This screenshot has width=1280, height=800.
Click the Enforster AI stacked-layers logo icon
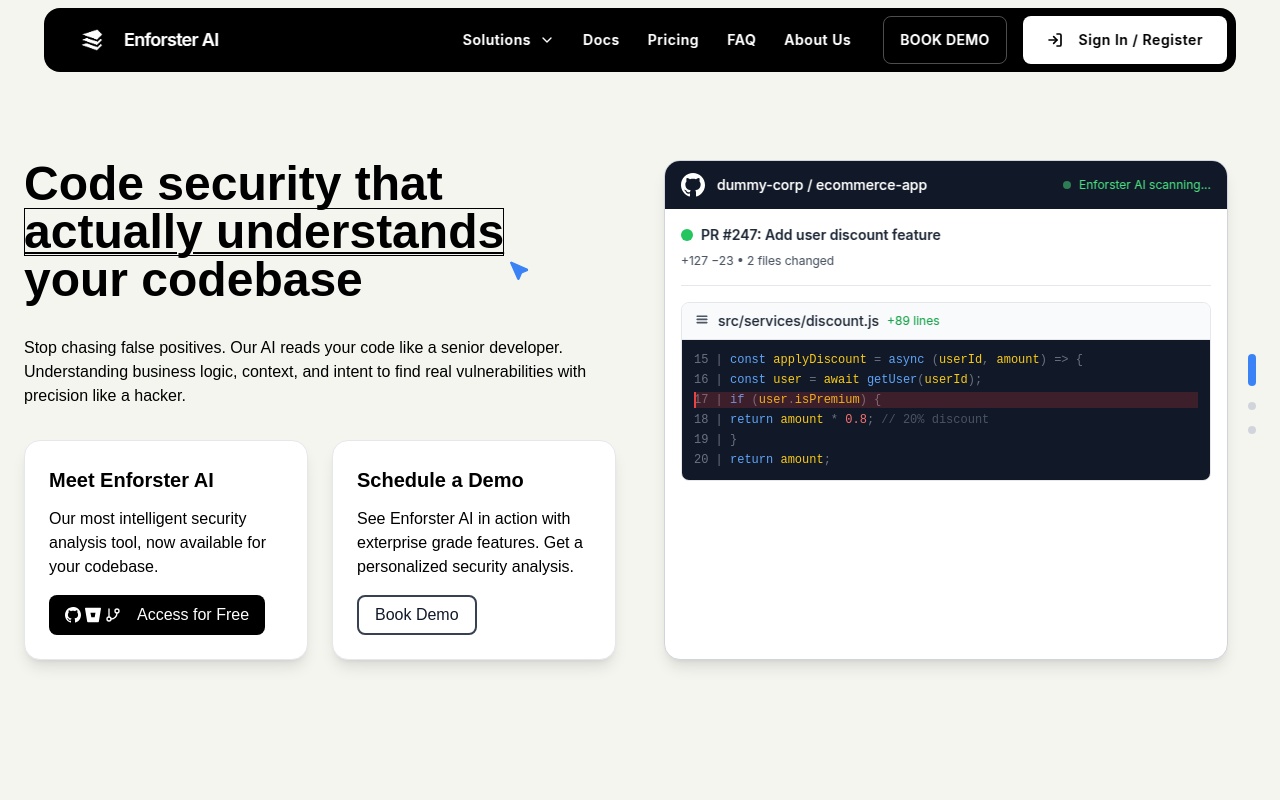click(92, 40)
